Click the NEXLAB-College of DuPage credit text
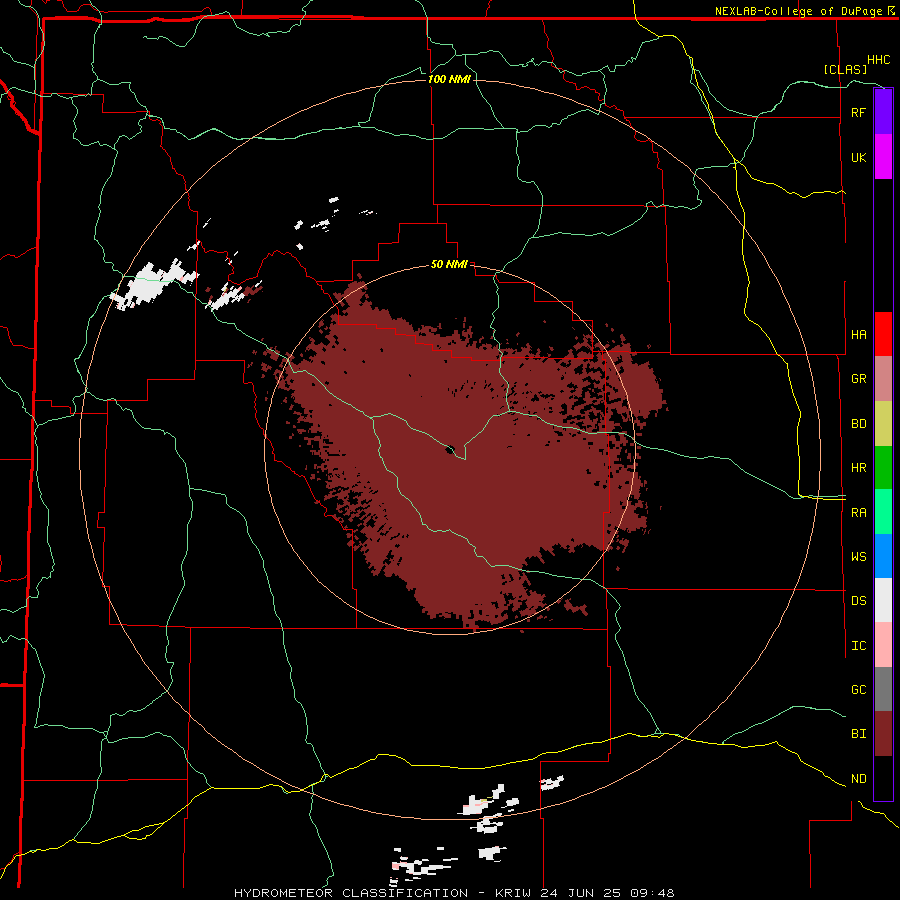 coord(798,11)
